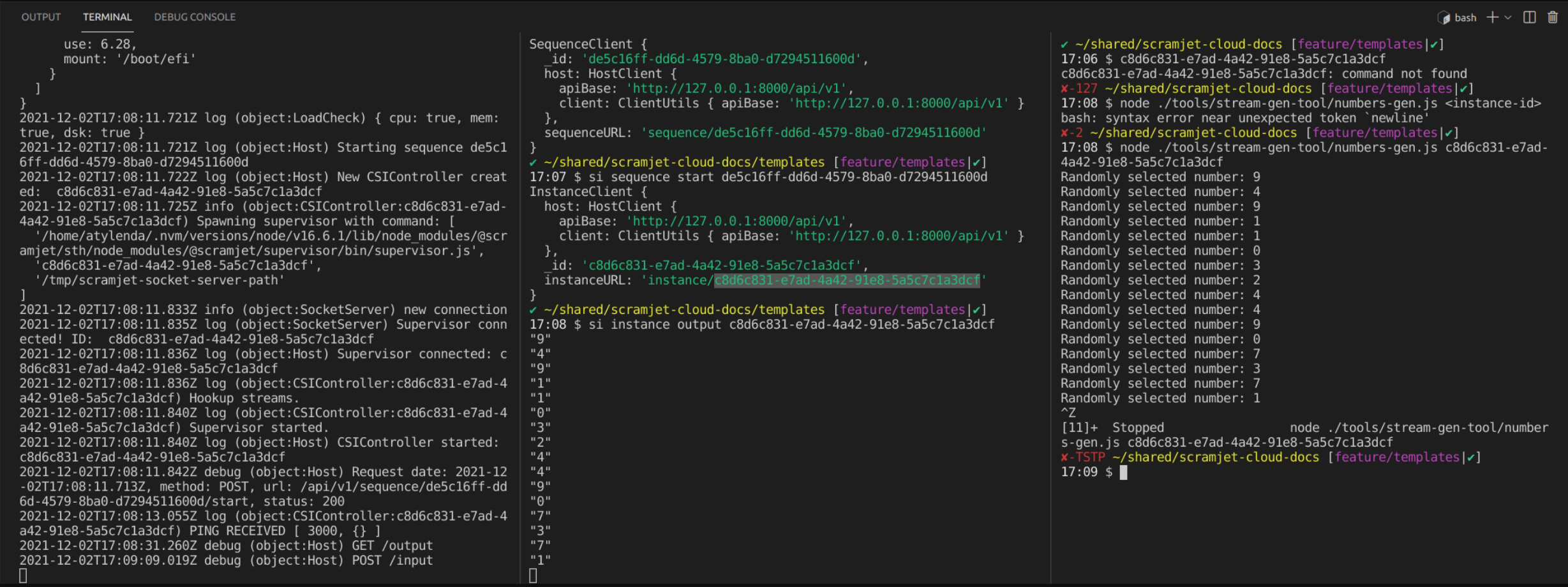The image size is (1568, 587).
Task: Expand the launch profile chevron dropdown
Action: (x=1508, y=17)
